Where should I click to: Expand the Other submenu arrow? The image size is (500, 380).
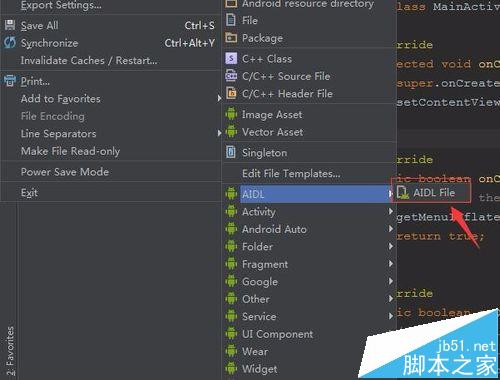coord(391,299)
